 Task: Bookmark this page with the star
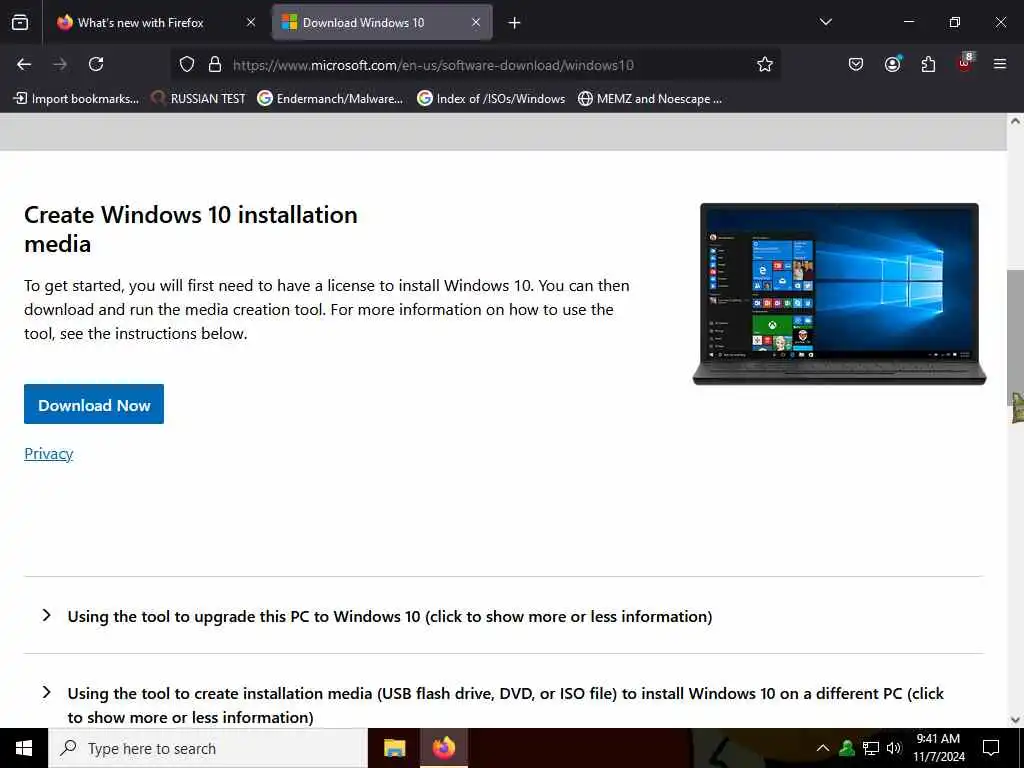pyautogui.click(x=765, y=64)
